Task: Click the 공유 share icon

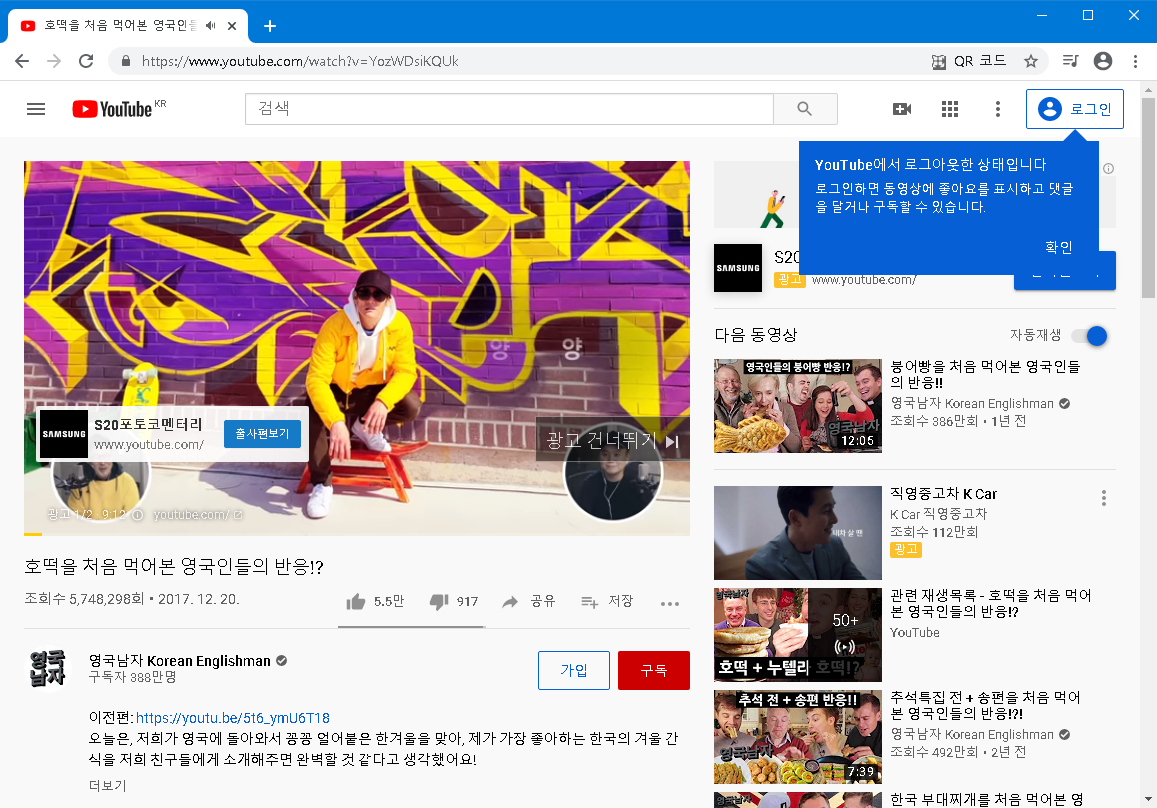Action: pyautogui.click(x=511, y=602)
